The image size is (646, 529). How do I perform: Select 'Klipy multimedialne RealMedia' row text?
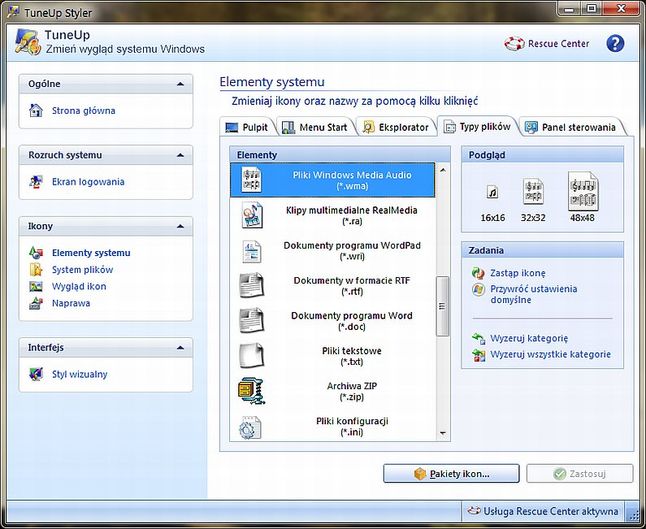tap(352, 215)
